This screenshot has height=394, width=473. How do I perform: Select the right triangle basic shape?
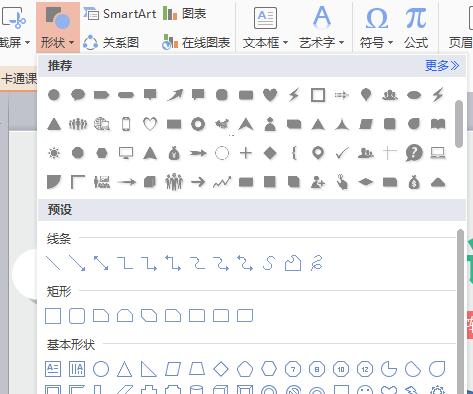pos(148,369)
